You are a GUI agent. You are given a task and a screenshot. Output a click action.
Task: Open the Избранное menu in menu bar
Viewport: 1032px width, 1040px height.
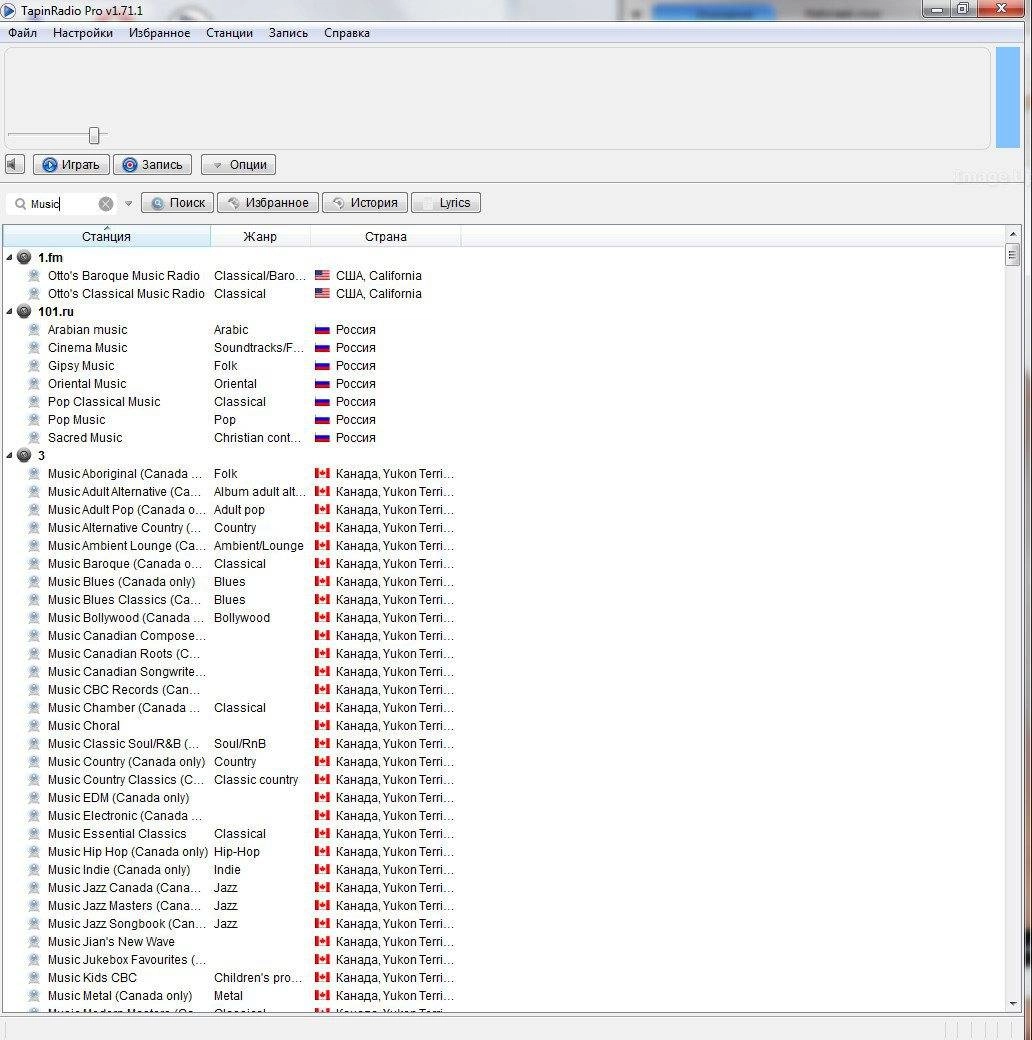click(159, 32)
